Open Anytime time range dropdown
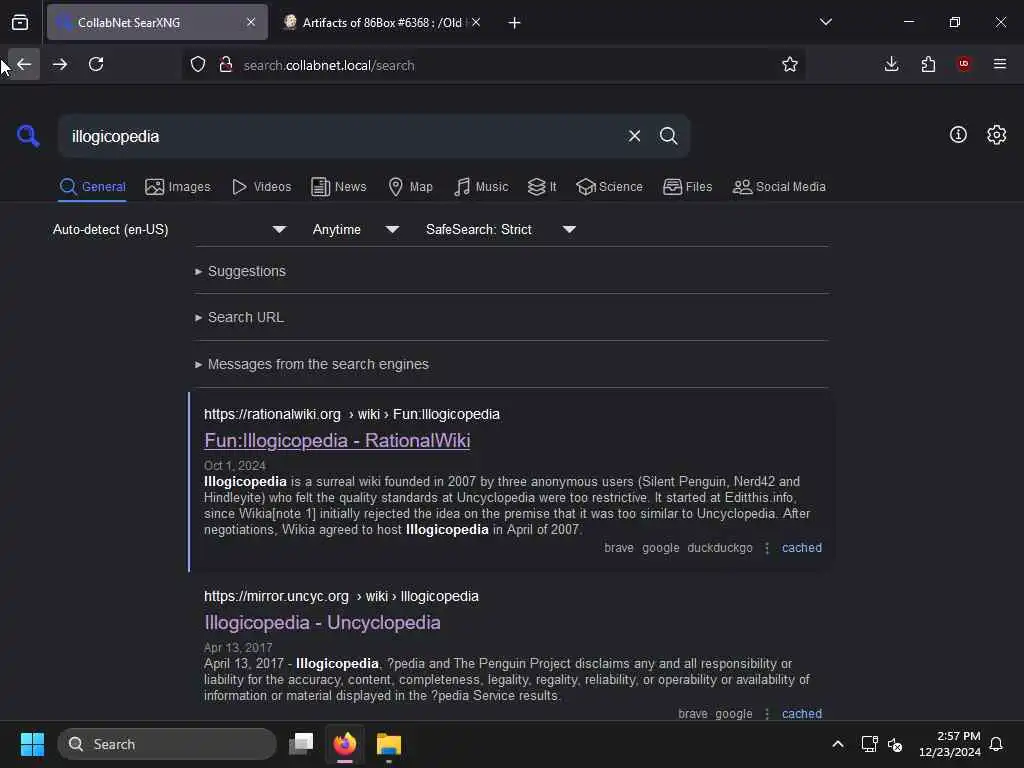Viewport: 1024px width, 768px height. 355,229
